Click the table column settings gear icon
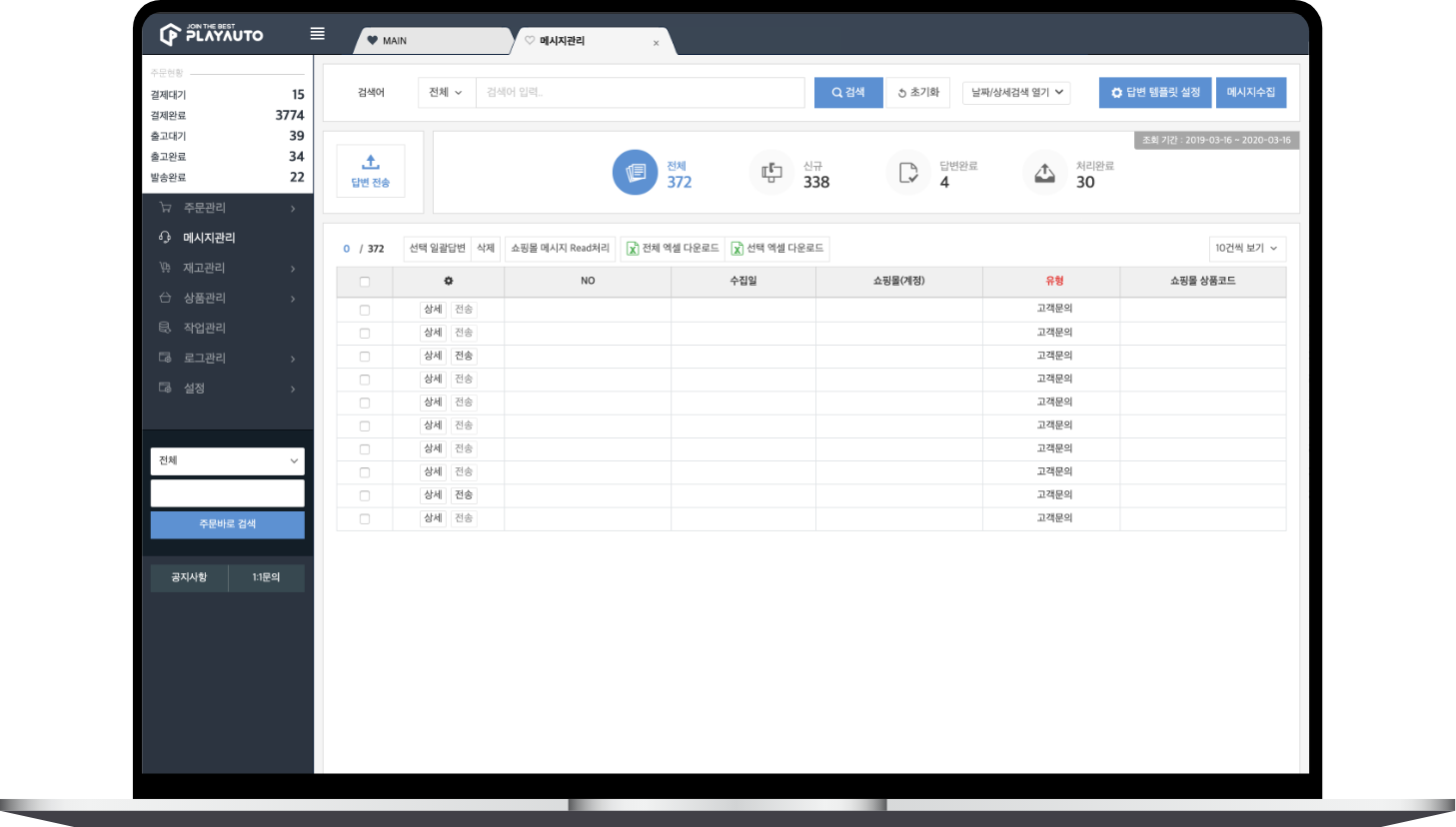 (x=449, y=282)
